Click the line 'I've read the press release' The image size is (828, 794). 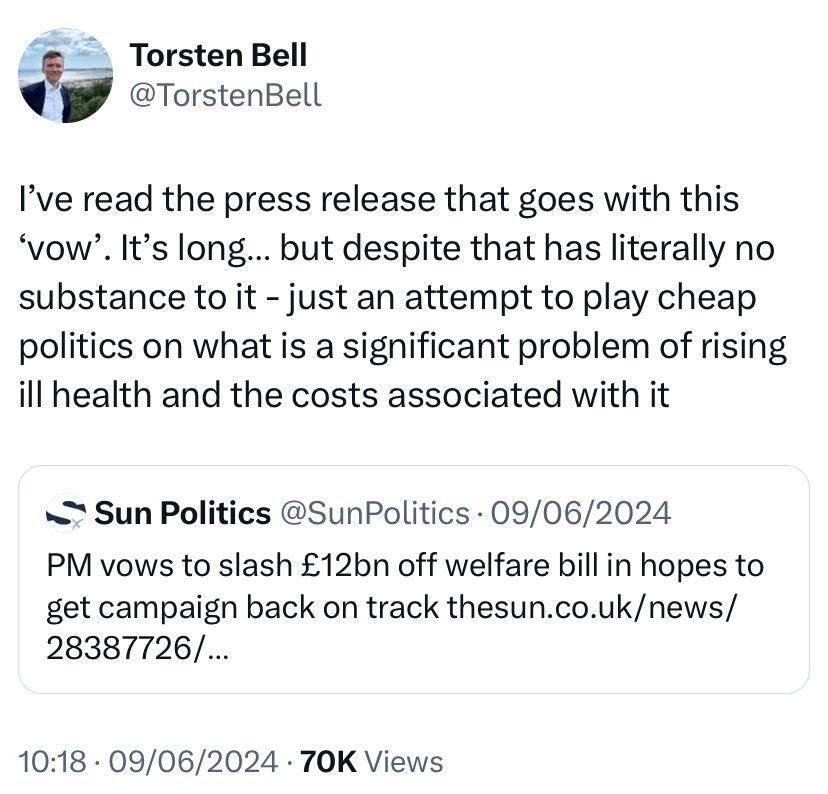pos(380,199)
